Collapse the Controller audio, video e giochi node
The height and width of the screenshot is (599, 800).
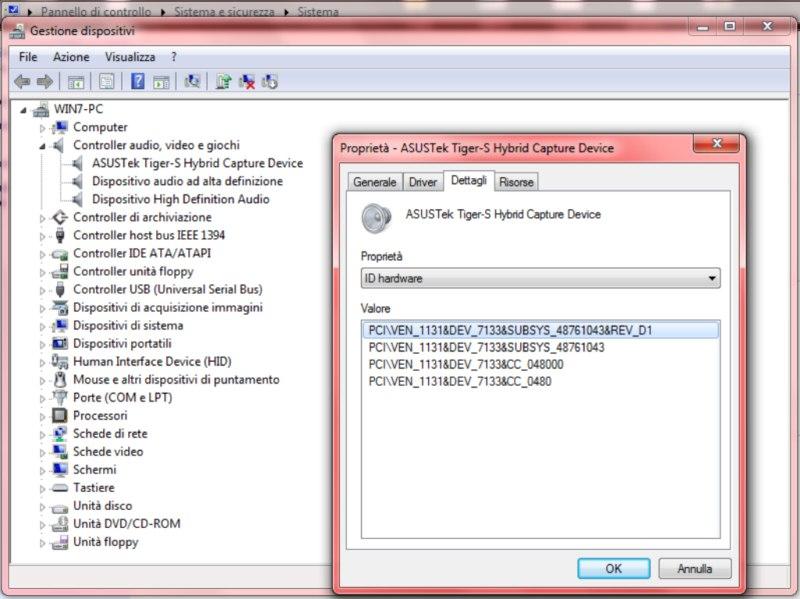(x=43, y=146)
